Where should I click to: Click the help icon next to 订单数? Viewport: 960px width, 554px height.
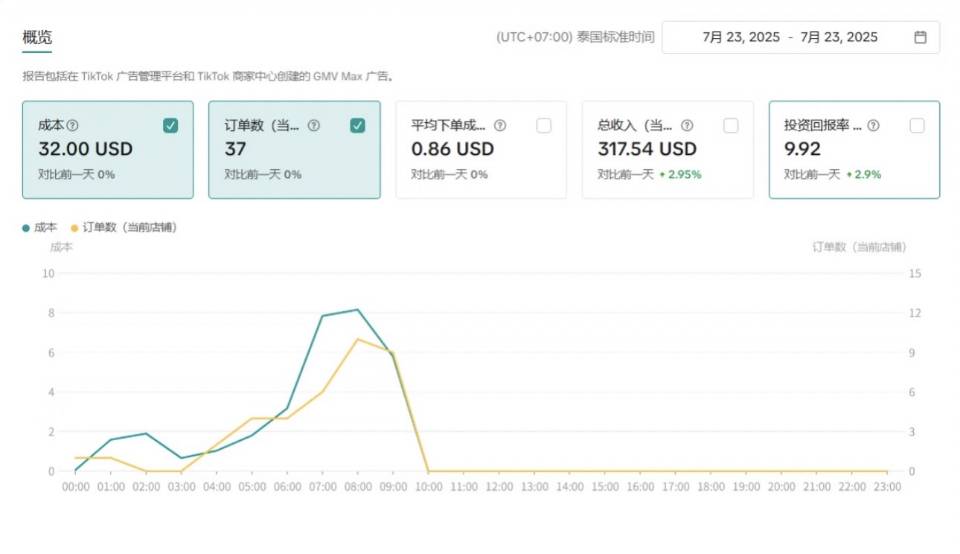313,125
